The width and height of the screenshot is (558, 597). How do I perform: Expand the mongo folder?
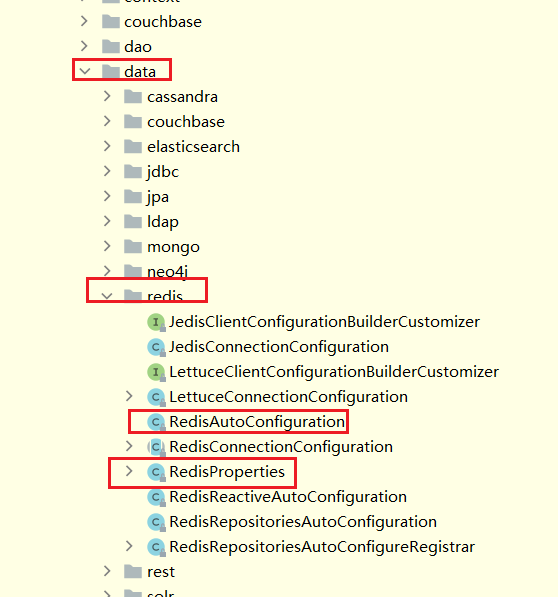coord(107,246)
